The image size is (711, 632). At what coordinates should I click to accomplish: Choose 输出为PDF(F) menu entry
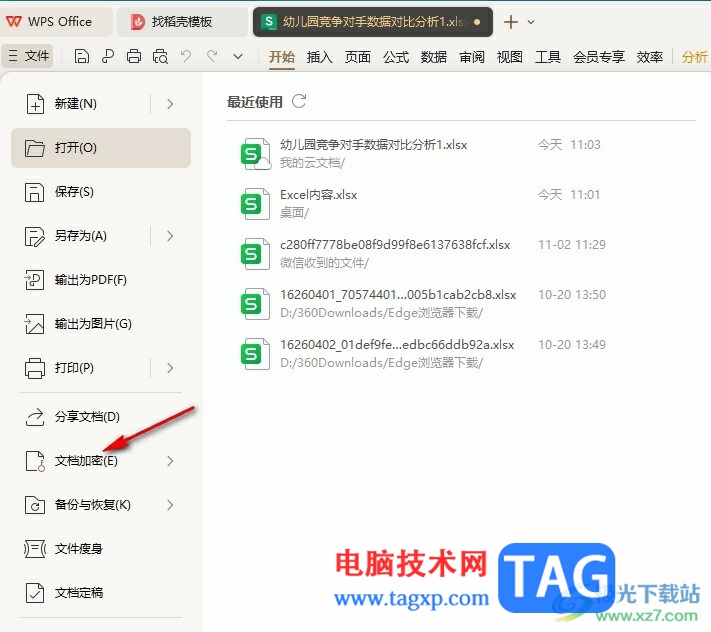point(101,280)
